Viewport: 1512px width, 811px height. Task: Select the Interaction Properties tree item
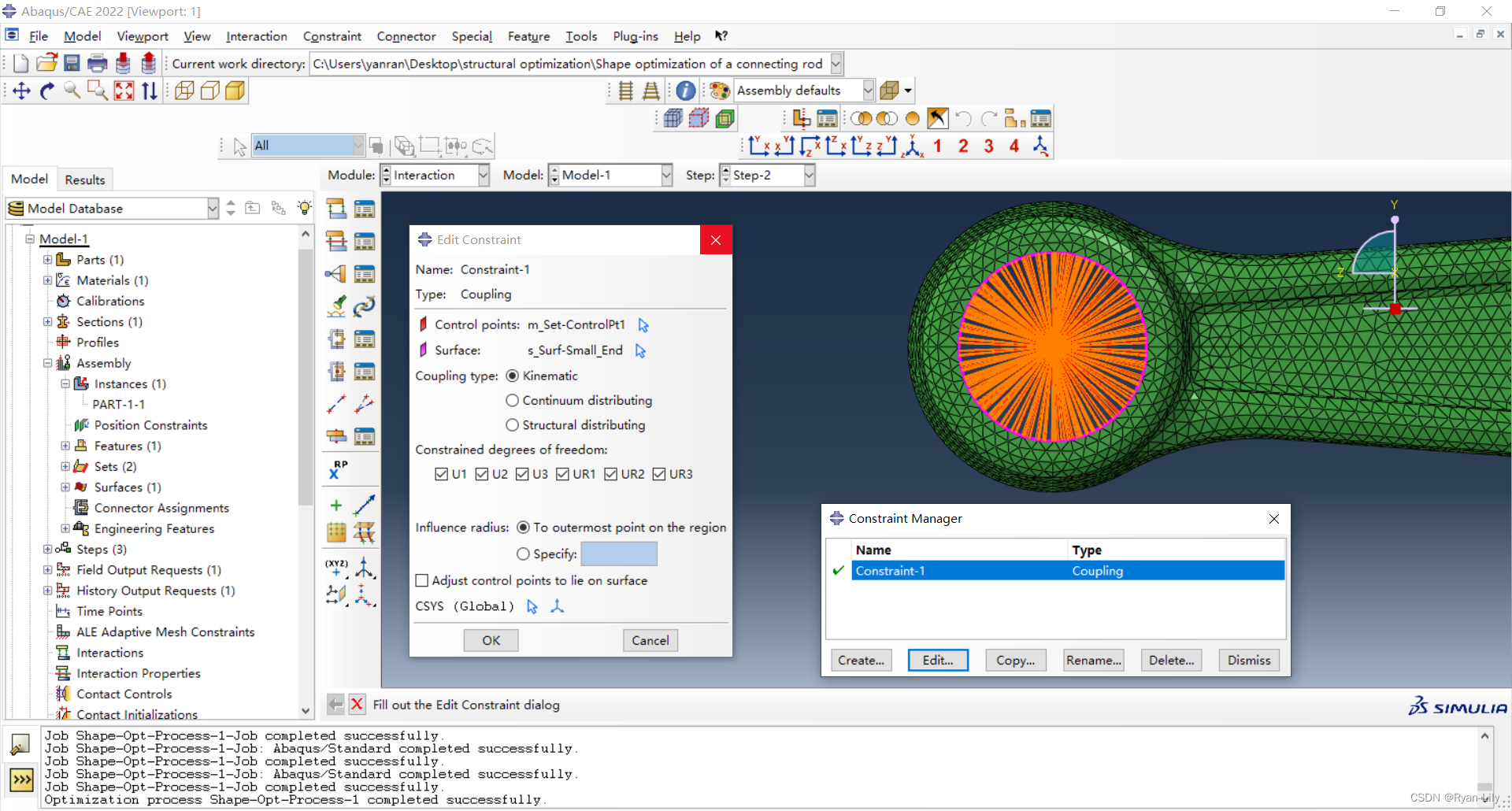tap(139, 674)
